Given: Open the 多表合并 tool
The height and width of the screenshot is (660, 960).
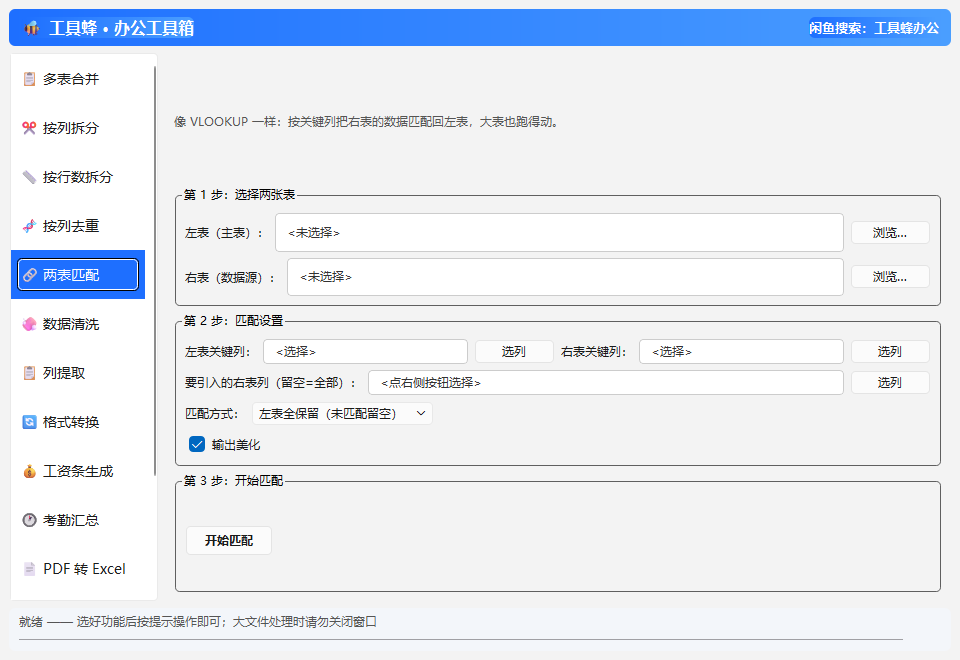Looking at the screenshot, I should tap(78, 79).
